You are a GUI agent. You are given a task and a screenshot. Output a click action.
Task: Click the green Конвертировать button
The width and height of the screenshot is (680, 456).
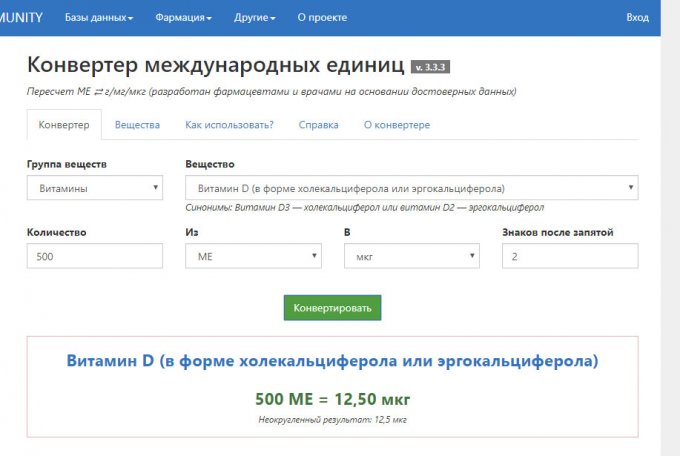333,308
